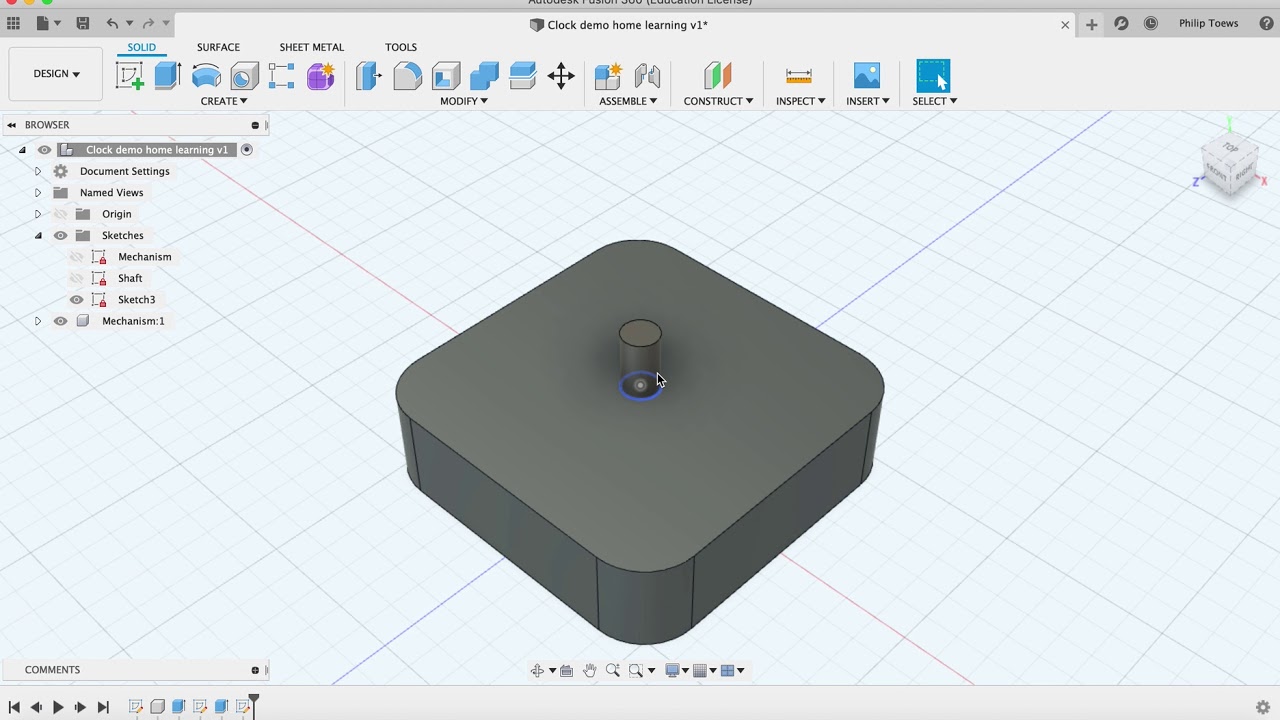Image resolution: width=1280 pixels, height=720 pixels.
Task: Open the MODIFY dropdown menu
Action: pyautogui.click(x=463, y=101)
